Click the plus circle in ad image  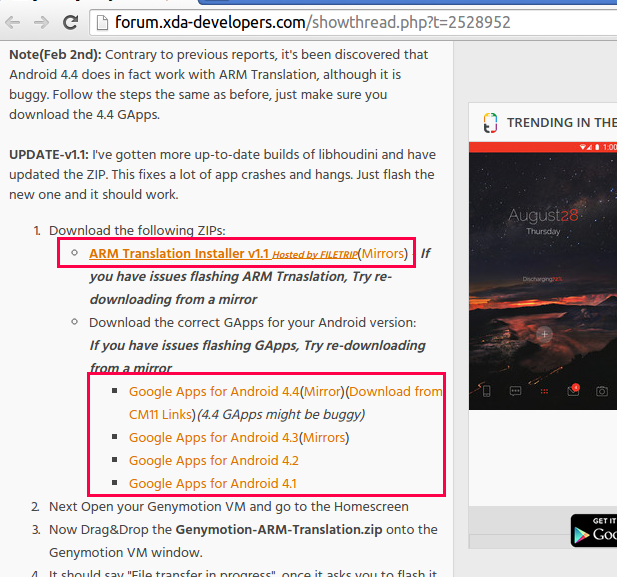(x=544, y=335)
